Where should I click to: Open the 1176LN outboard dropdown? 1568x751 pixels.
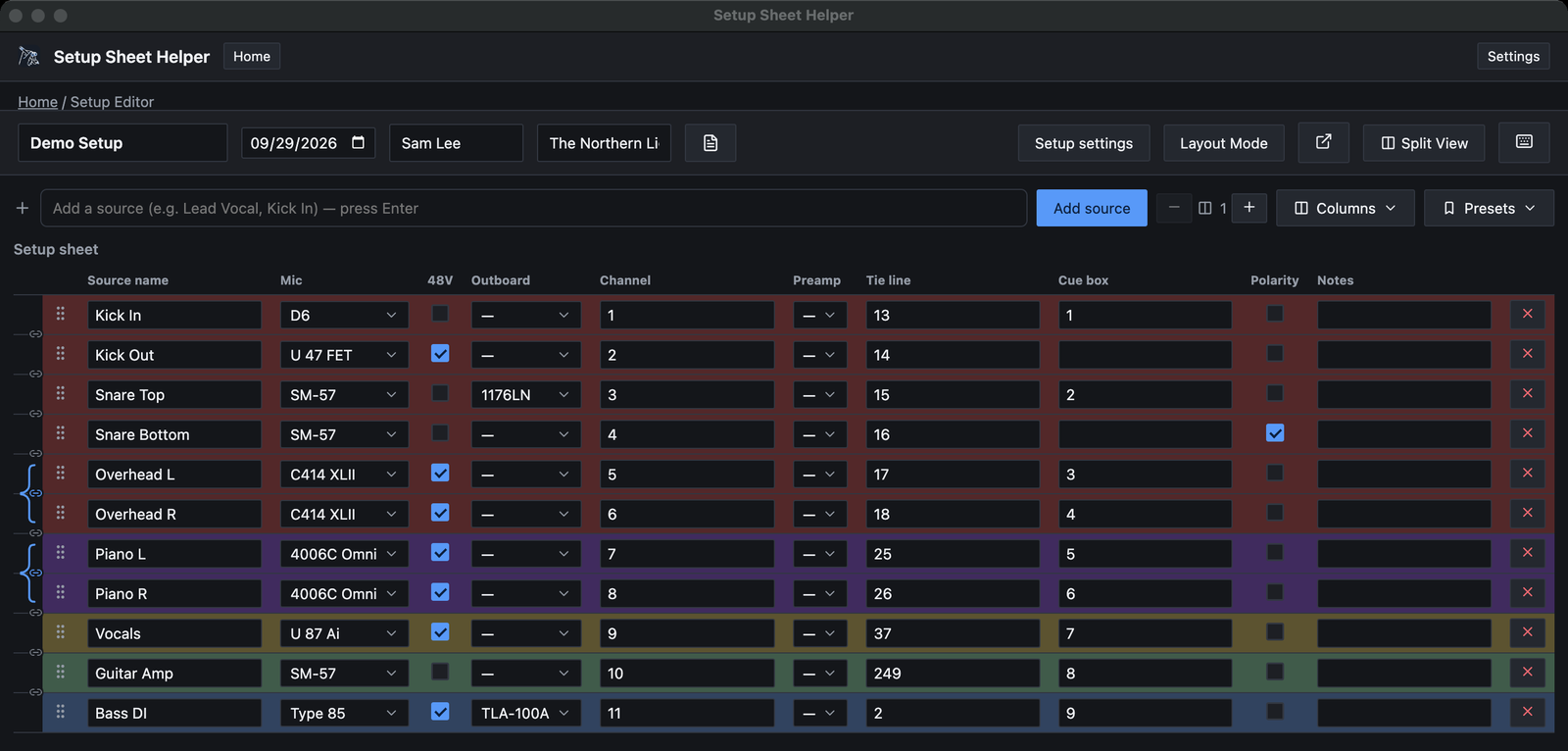tap(525, 395)
